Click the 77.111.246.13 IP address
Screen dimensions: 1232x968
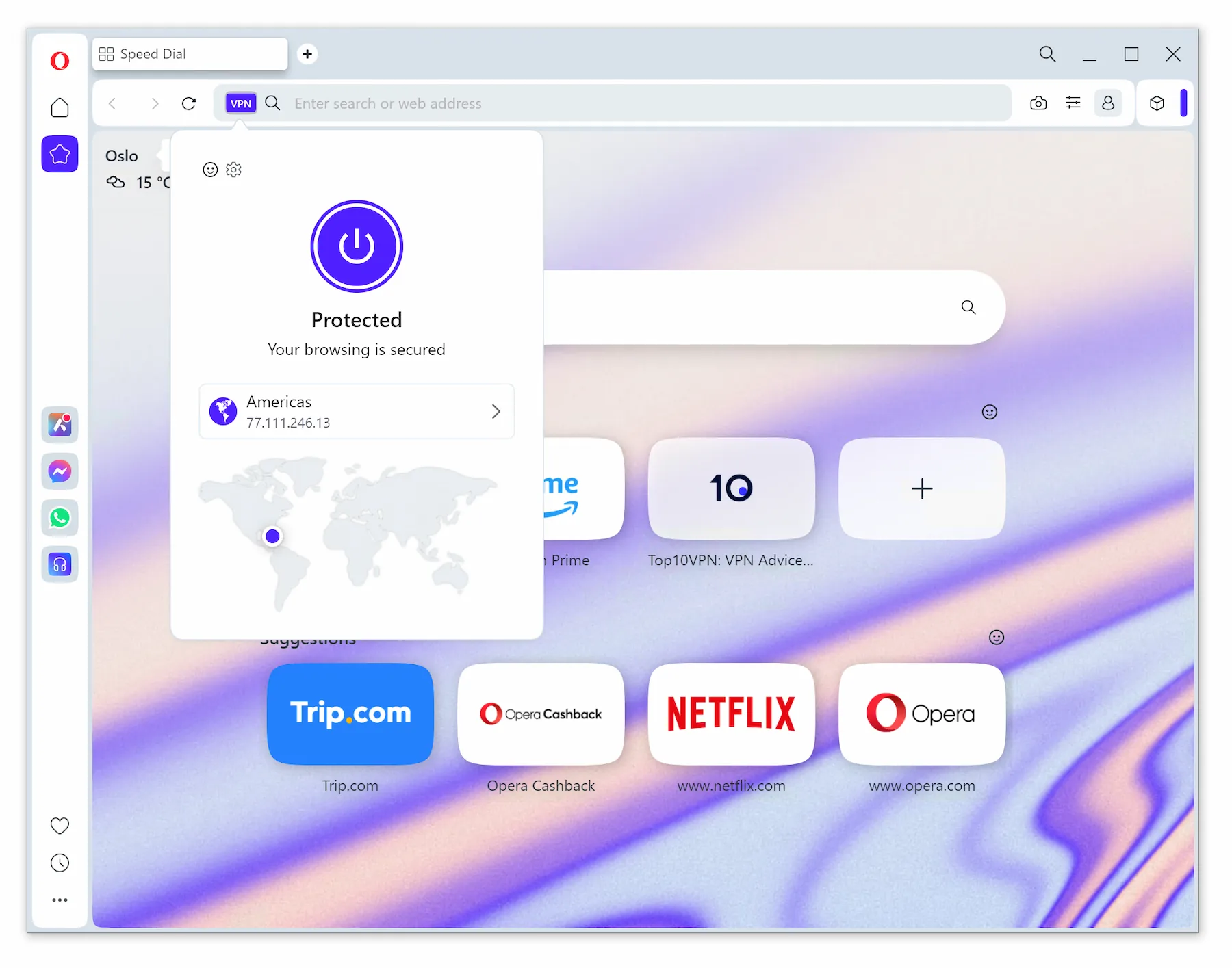click(288, 423)
